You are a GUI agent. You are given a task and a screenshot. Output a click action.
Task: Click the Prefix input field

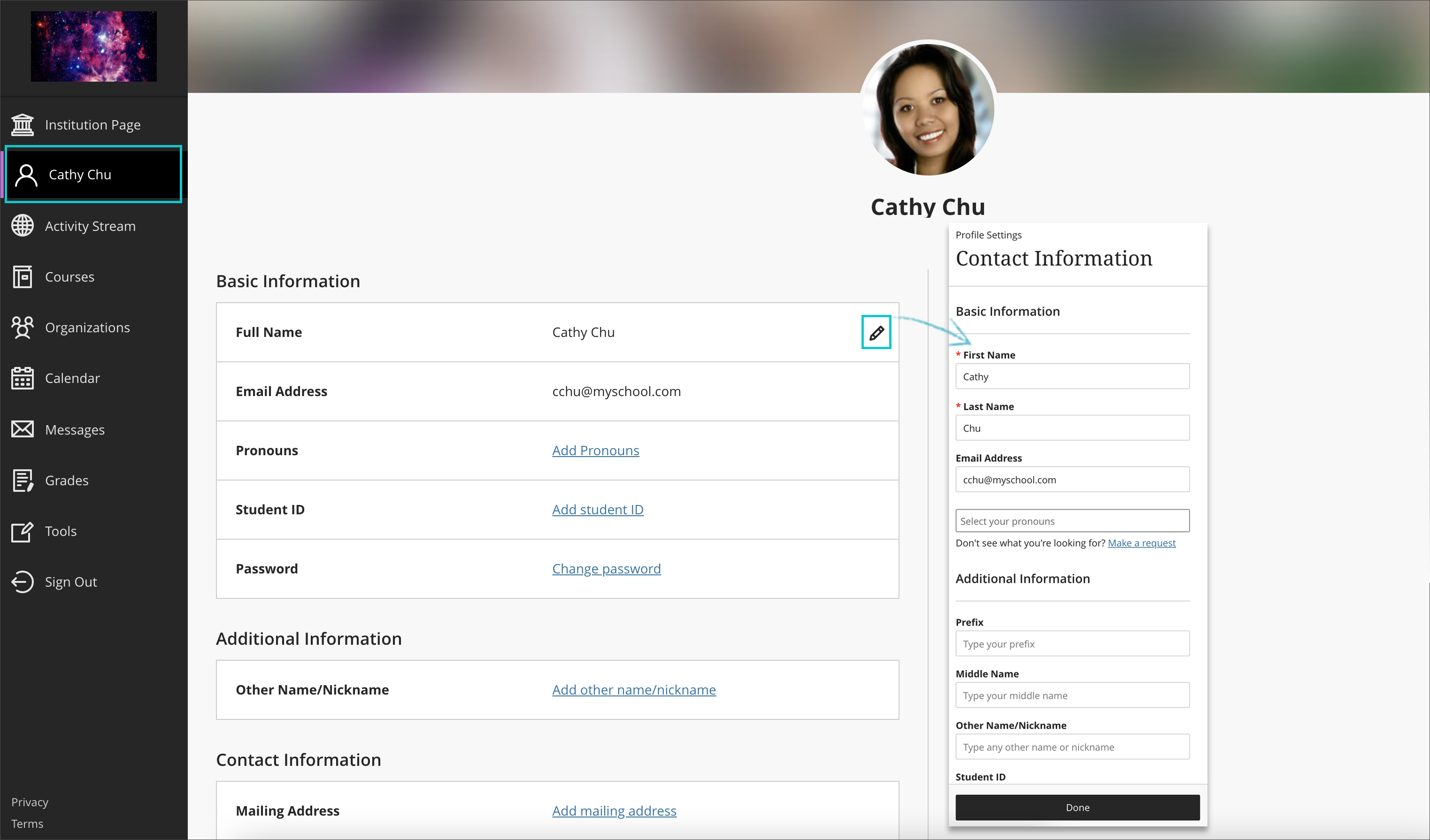(1072, 644)
